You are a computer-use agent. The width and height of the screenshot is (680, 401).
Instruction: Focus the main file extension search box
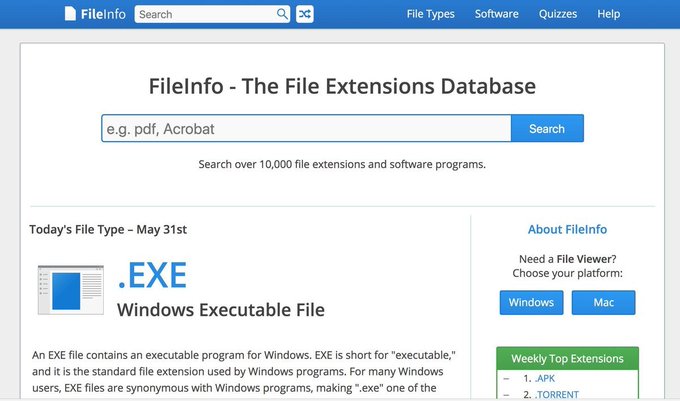click(306, 129)
